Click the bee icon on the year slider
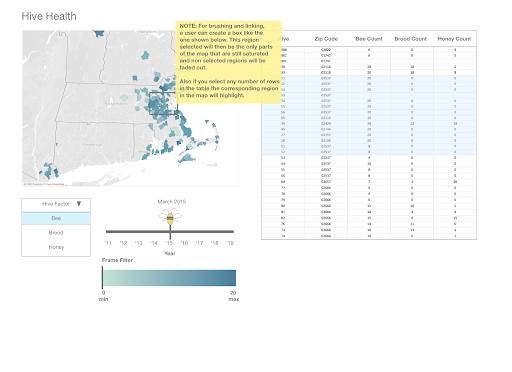512x372 pixels. 170,217
